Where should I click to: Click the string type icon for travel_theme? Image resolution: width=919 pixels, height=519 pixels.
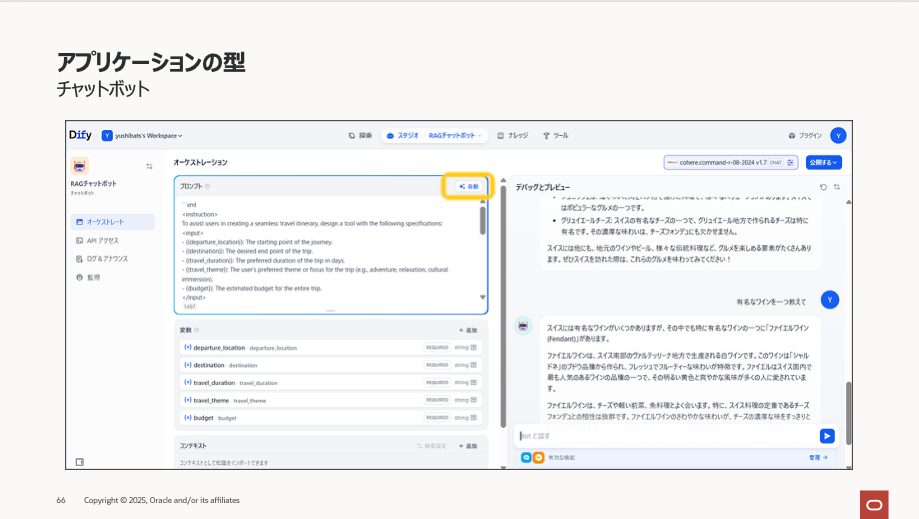pos(474,400)
